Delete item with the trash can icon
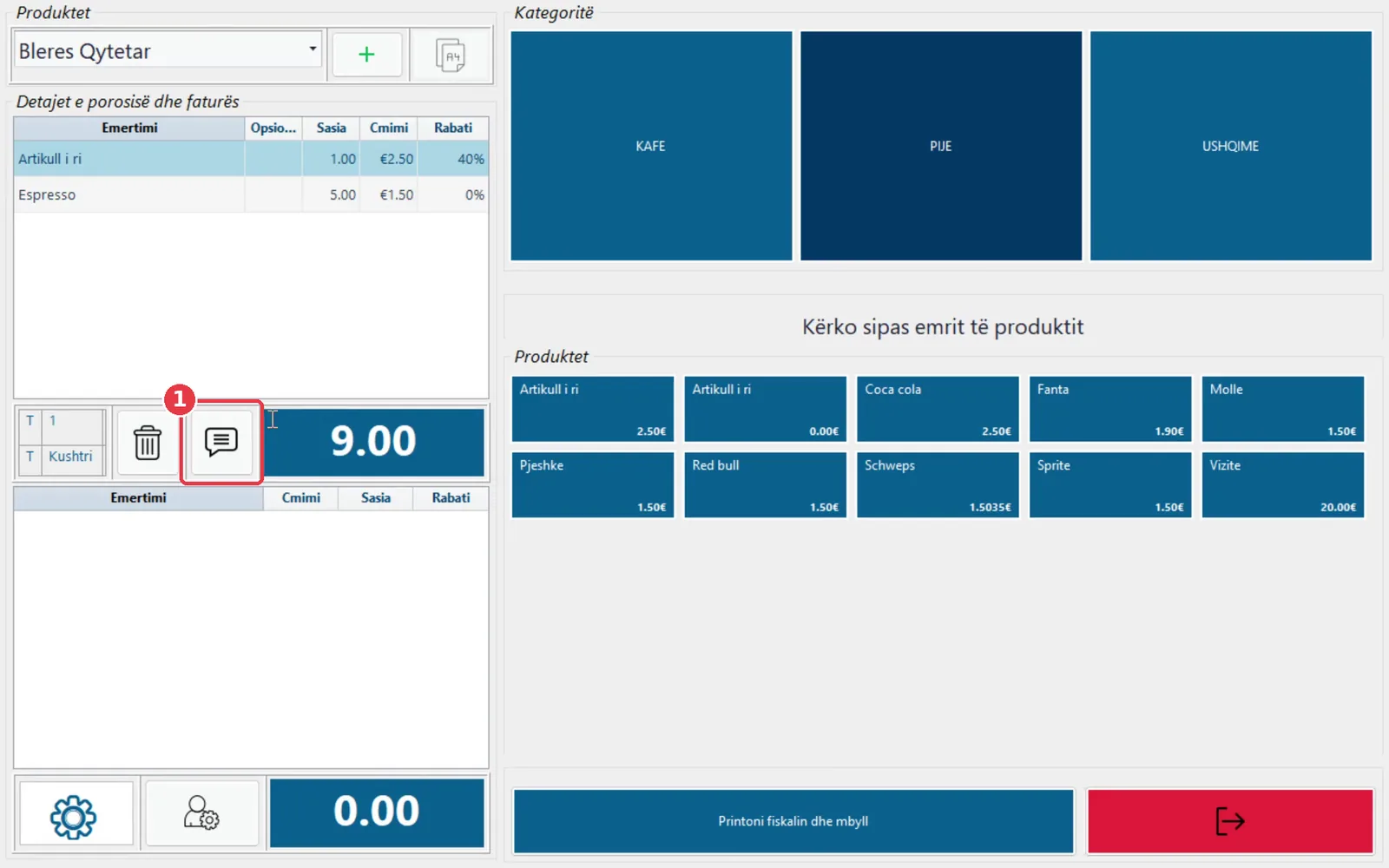This screenshot has width=1389, height=868. coord(147,443)
